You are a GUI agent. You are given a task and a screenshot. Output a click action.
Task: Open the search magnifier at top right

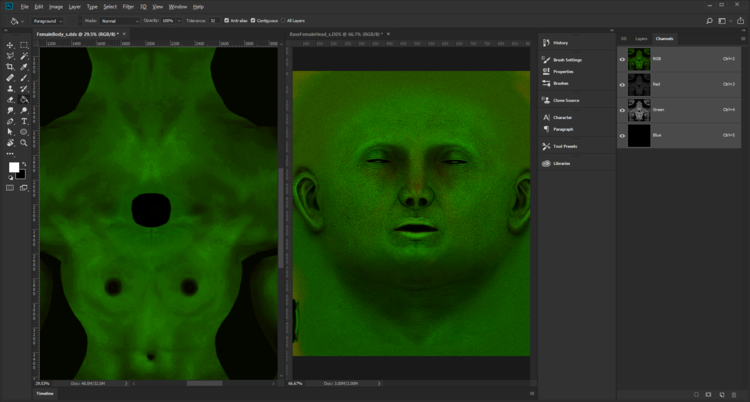point(709,21)
